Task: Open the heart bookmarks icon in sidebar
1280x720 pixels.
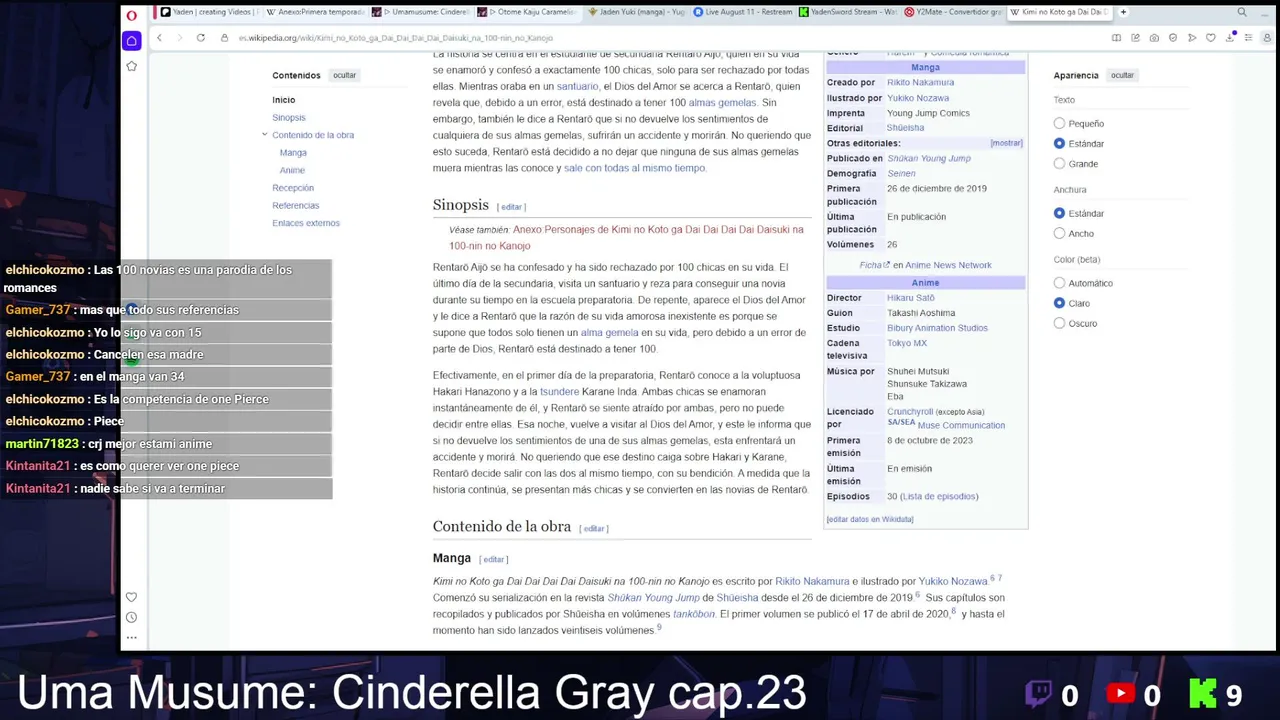Action: tap(131, 597)
